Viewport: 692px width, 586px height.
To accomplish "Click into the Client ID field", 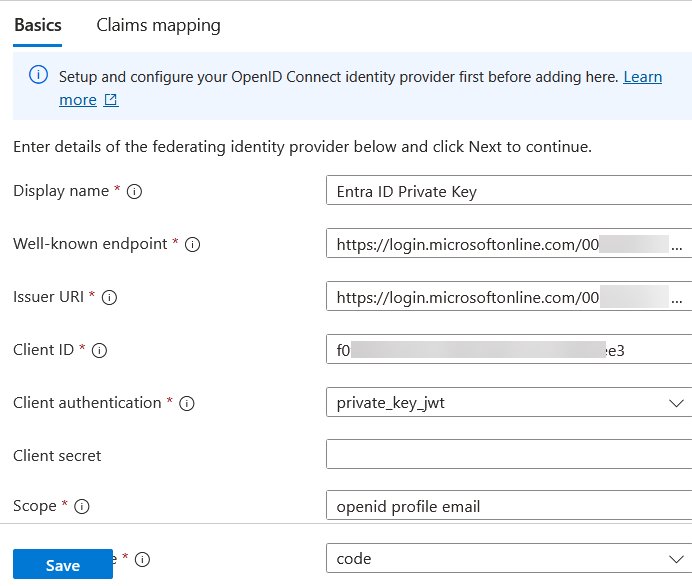I will tap(509, 349).
